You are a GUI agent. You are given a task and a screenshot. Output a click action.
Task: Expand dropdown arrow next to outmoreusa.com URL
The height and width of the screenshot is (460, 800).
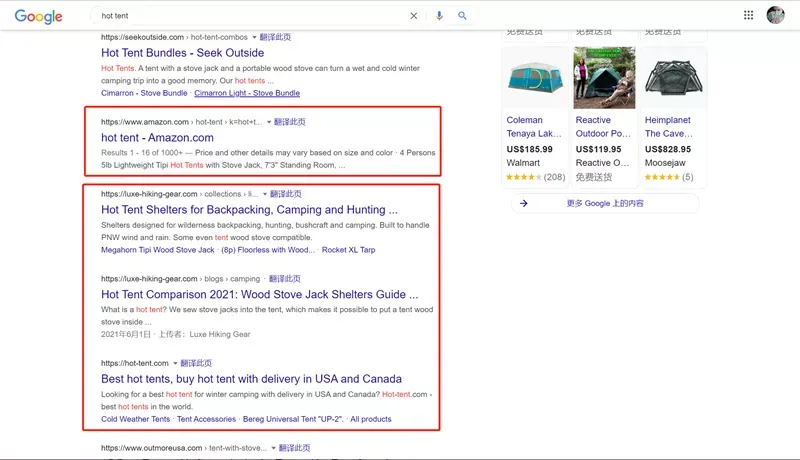[273, 448]
